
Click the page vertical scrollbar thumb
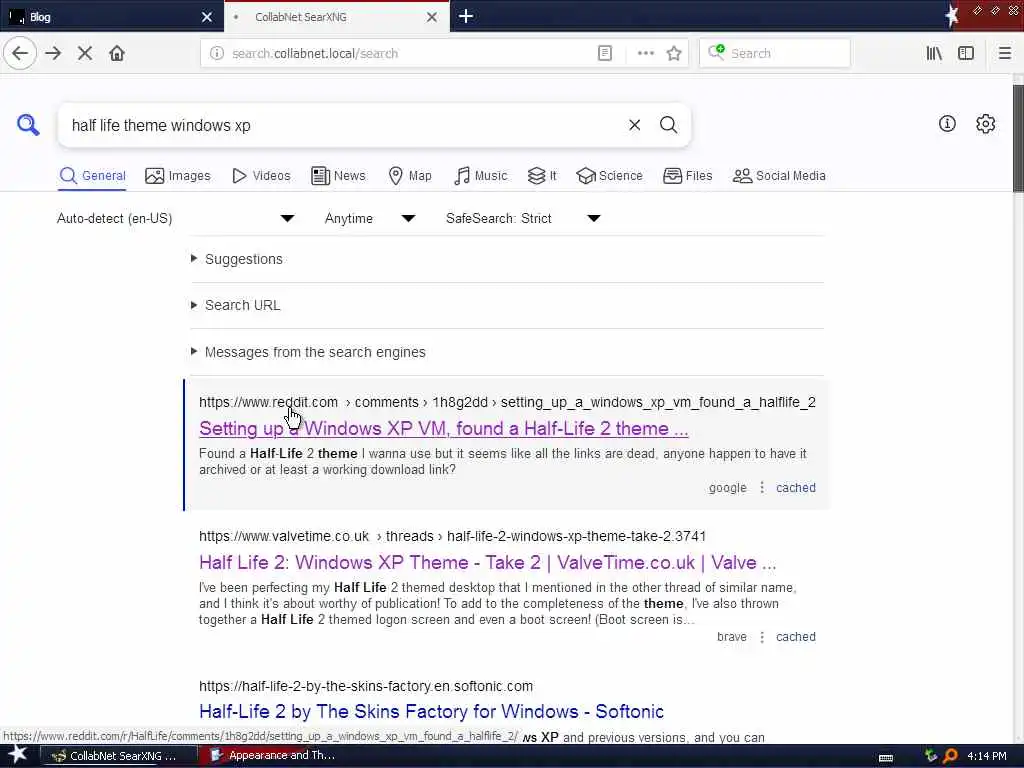point(1018,138)
